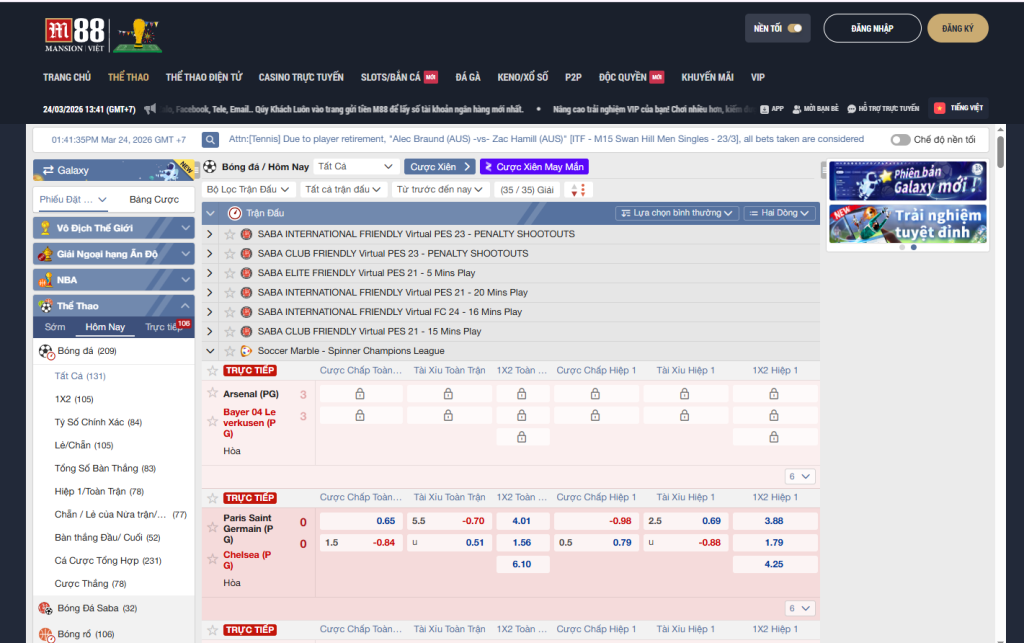Image resolution: width=1024 pixels, height=643 pixels.
Task: Favorite SABA INTERNATIONAL FRIENDLY FC 24 star
Action: click(x=229, y=312)
